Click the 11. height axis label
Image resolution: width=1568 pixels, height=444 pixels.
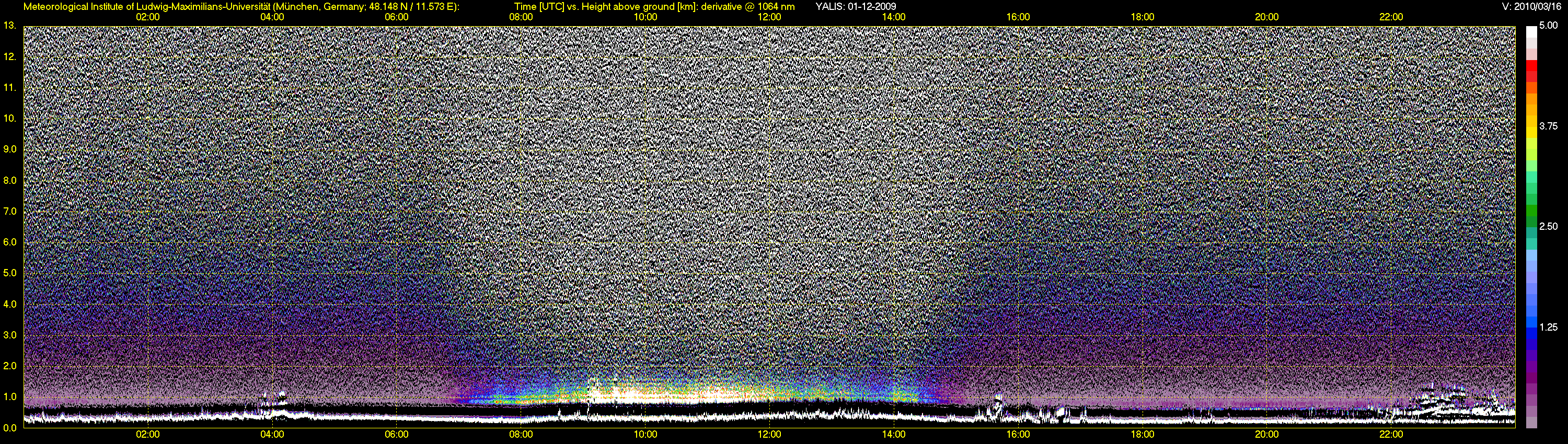(10, 88)
